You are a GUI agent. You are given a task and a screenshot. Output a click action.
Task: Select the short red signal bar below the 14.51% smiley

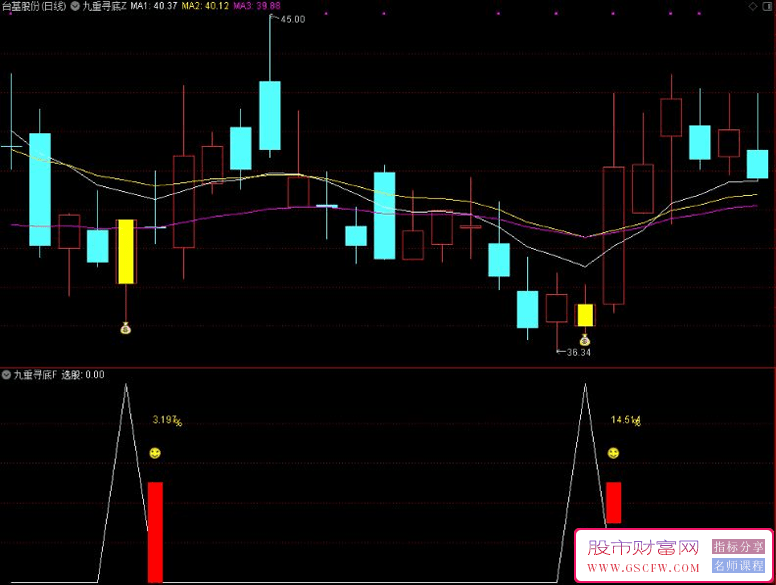[614, 503]
